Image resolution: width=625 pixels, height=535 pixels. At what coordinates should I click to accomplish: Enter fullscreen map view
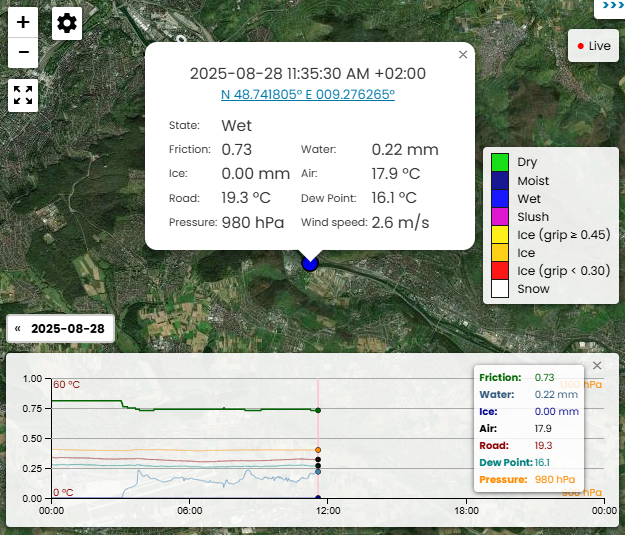[x=23, y=96]
